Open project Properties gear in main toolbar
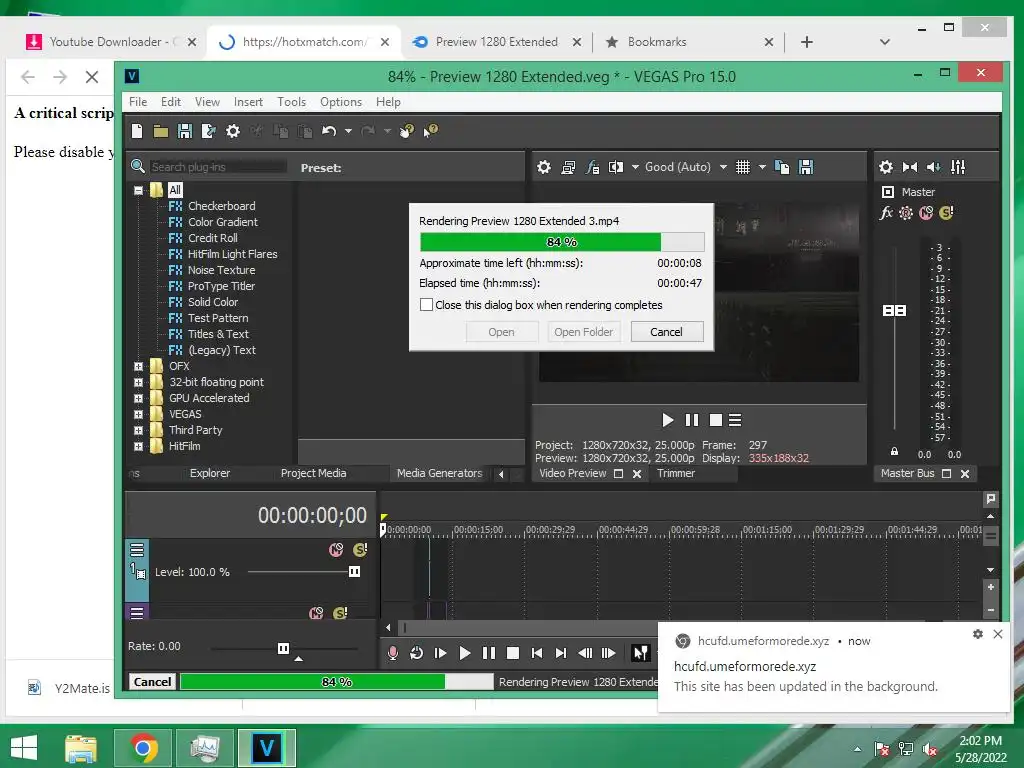The width and height of the screenshot is (1024, 768). (x=233, y=131)
